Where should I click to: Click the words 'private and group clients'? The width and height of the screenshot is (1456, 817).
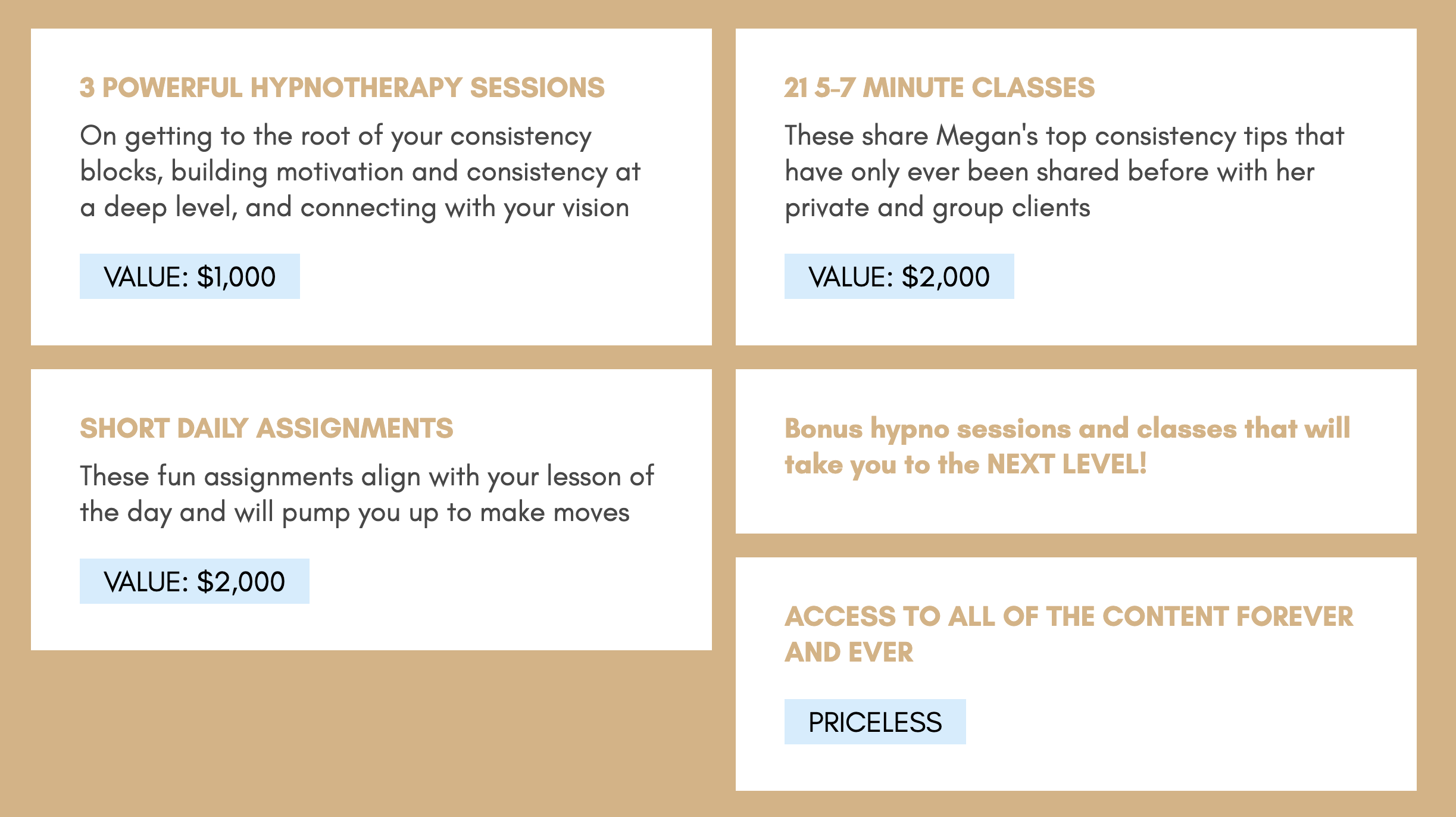pos(938,208)
